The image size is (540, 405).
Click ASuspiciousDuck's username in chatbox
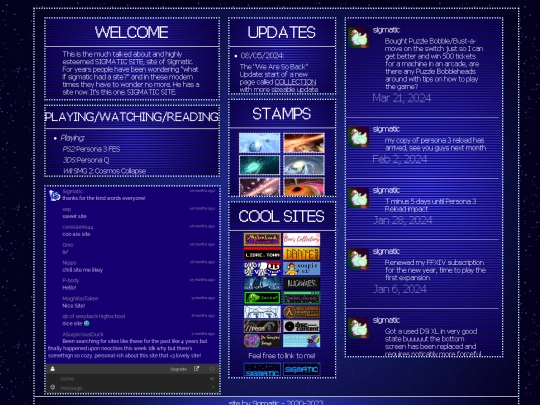(83, 334)
